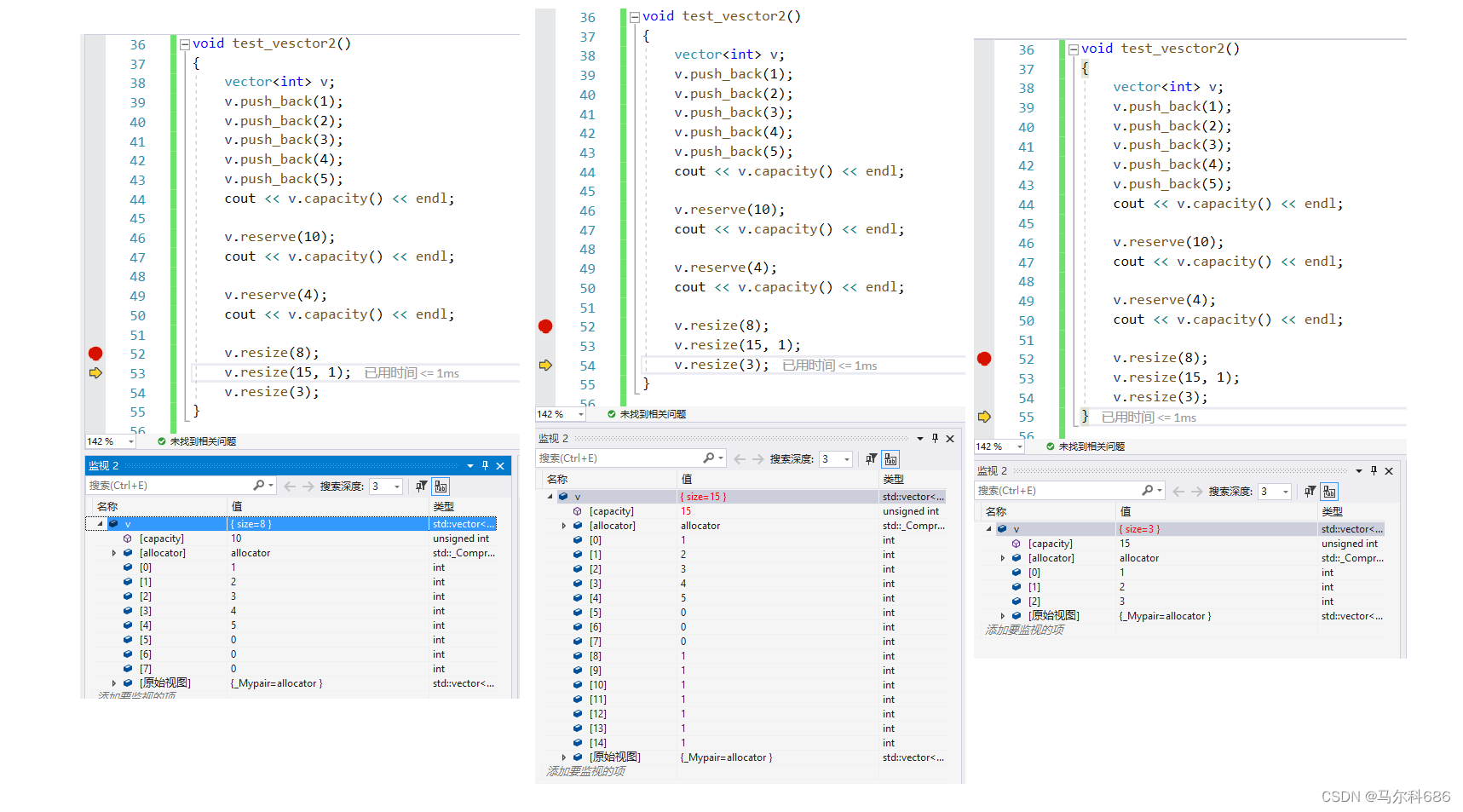The height and width of the screenshot is (812, 1463).
Task: Collapse test_vesctor2 function in middle editor
Action: (x=634, y=17)
